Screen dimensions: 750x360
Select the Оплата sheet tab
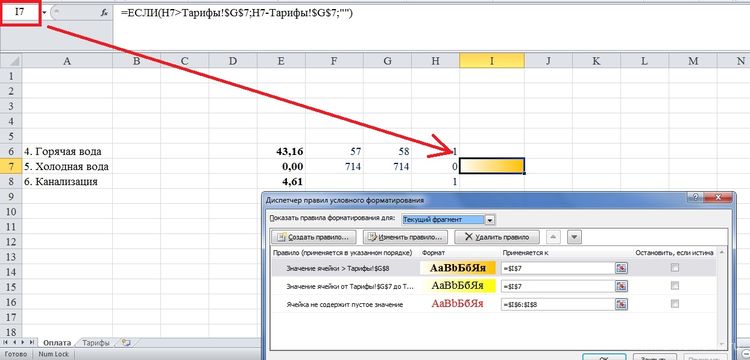(x=57, y=343)
